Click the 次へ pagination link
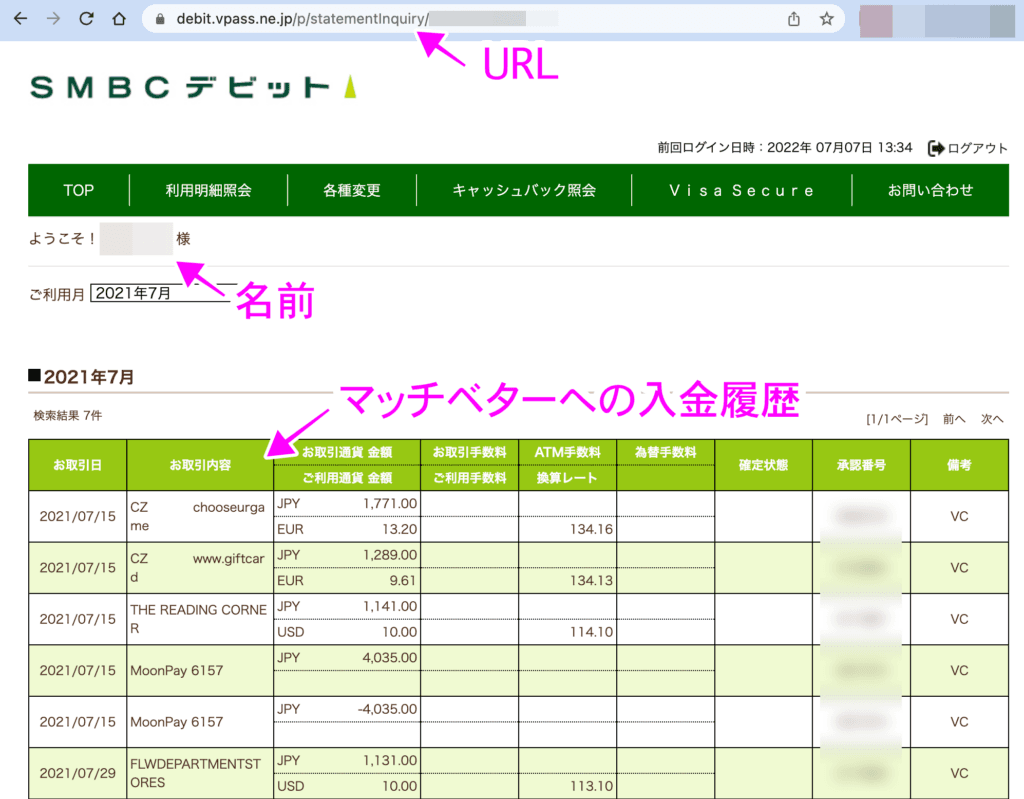The image size is (1024, 799). (992, 419)
